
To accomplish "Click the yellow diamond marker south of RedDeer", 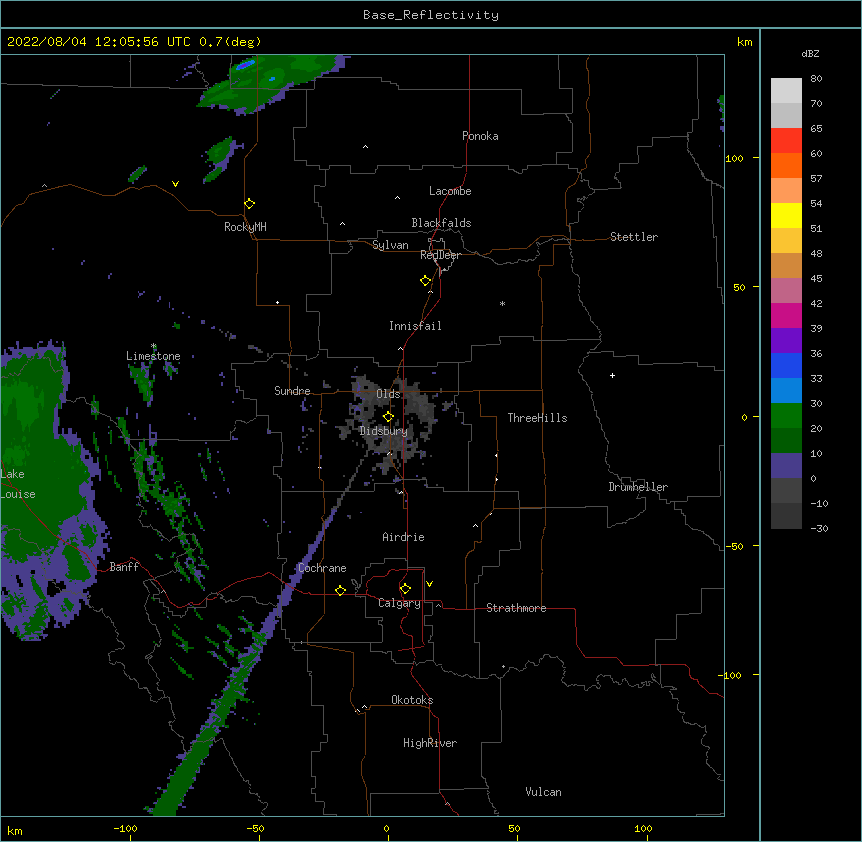I will tap(426, 280).
